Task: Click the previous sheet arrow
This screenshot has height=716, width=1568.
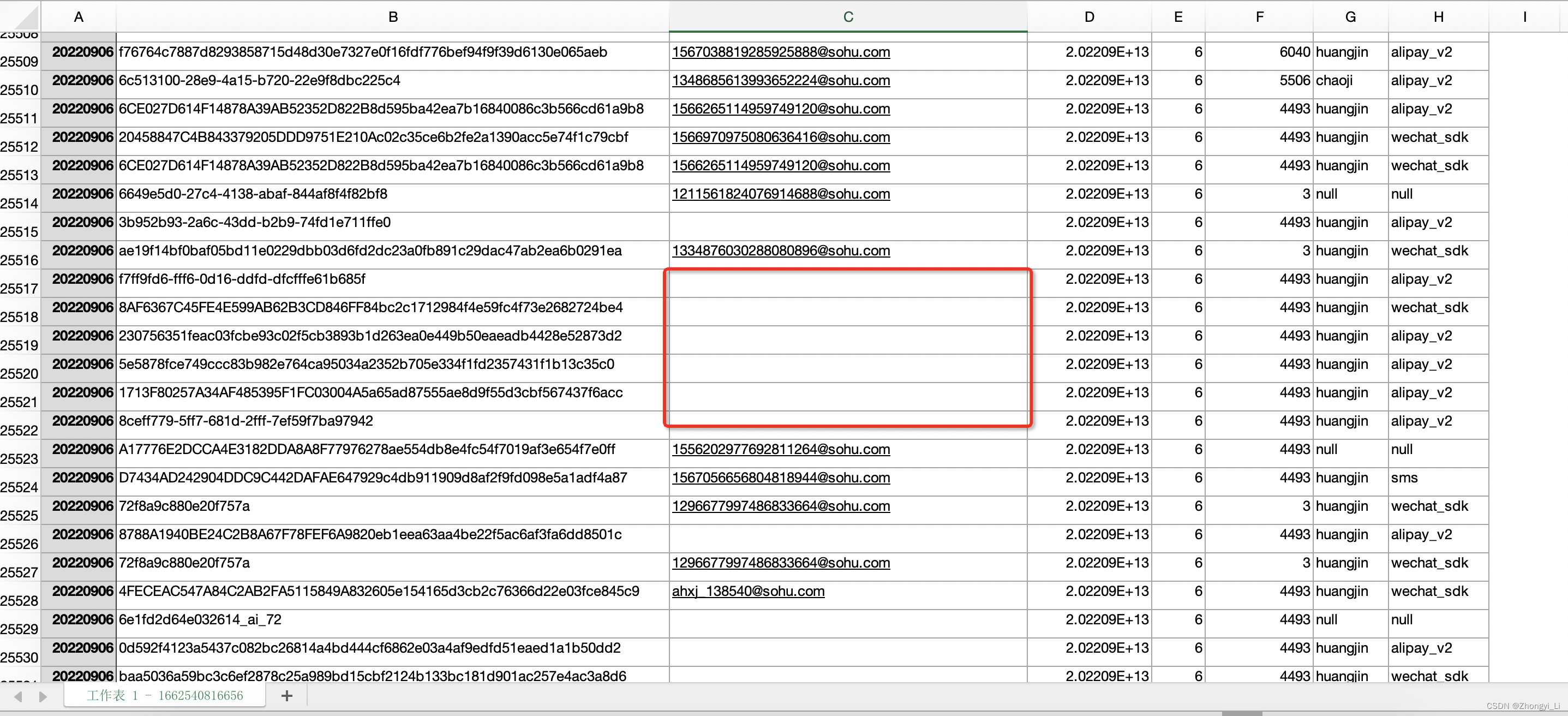Action: tap(18, 696)
